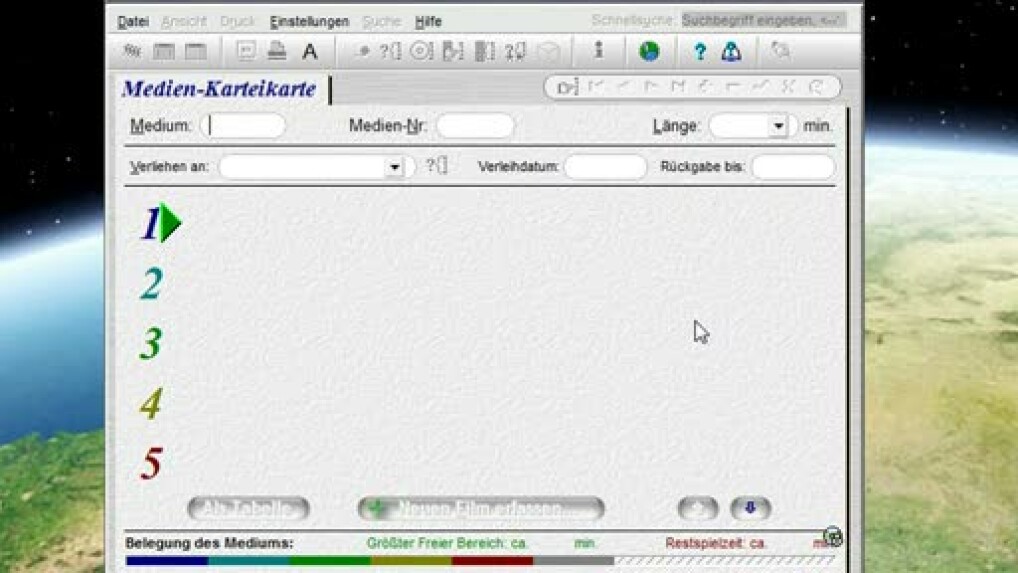Open the Datei menu
Screen dimensions: 1018x573
(132, 21)
